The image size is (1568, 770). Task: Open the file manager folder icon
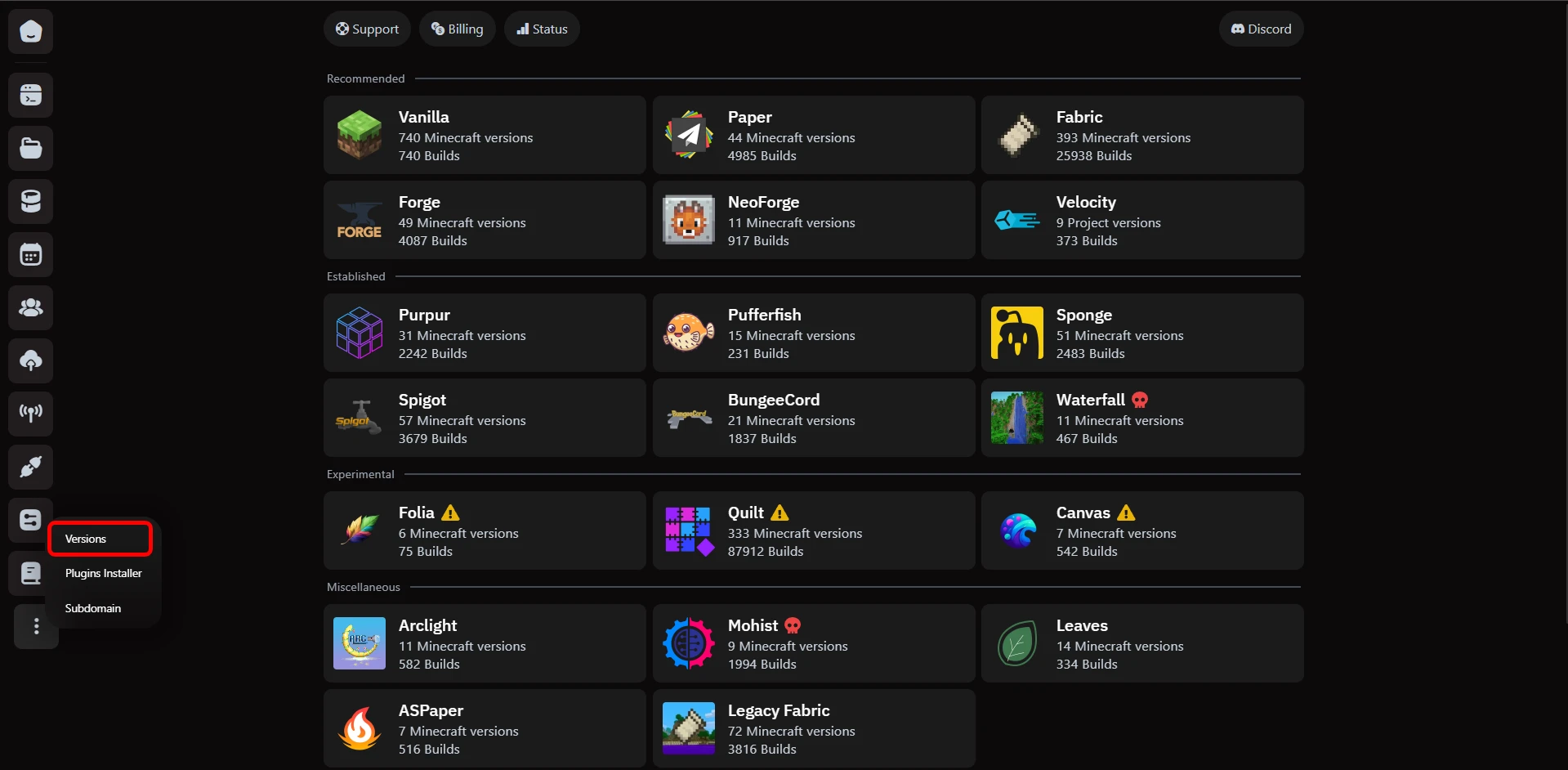[31, 148]
